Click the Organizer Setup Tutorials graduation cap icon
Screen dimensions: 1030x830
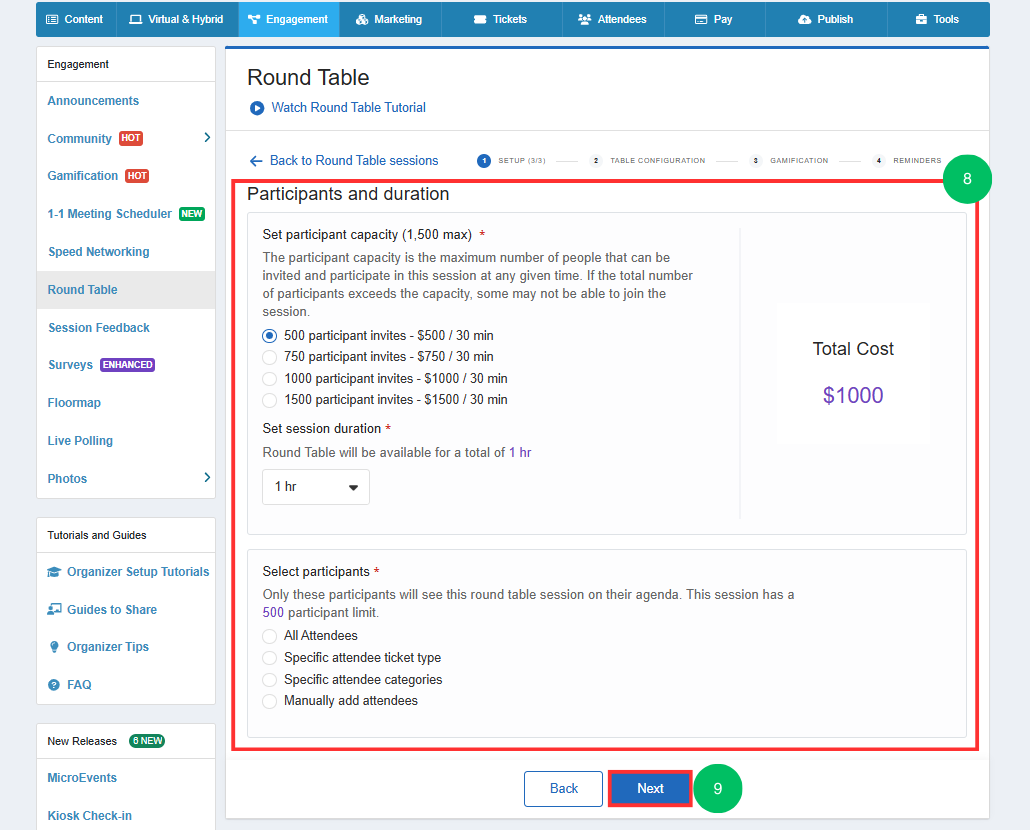[x=54, y=572]
